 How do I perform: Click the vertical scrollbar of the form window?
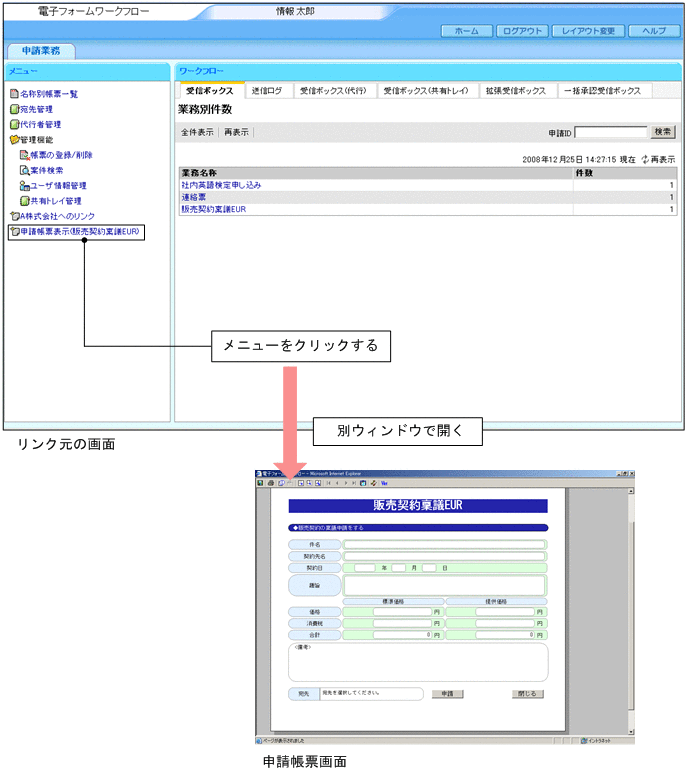point(631,611)
